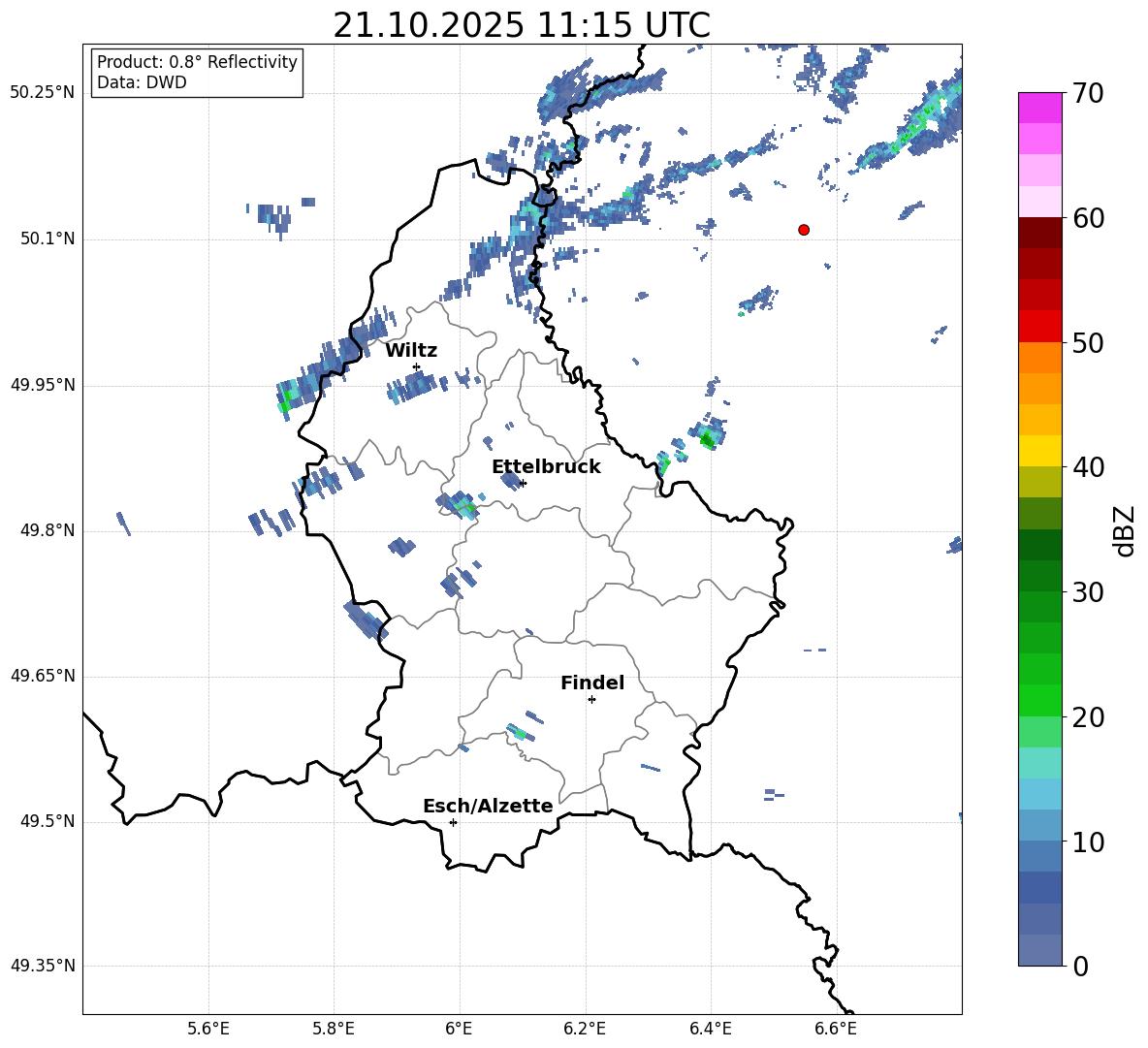Viewport: 1148px width, 1048px height.
Task: Click the 6.2°E longitude label
Action: point(585,1029)
